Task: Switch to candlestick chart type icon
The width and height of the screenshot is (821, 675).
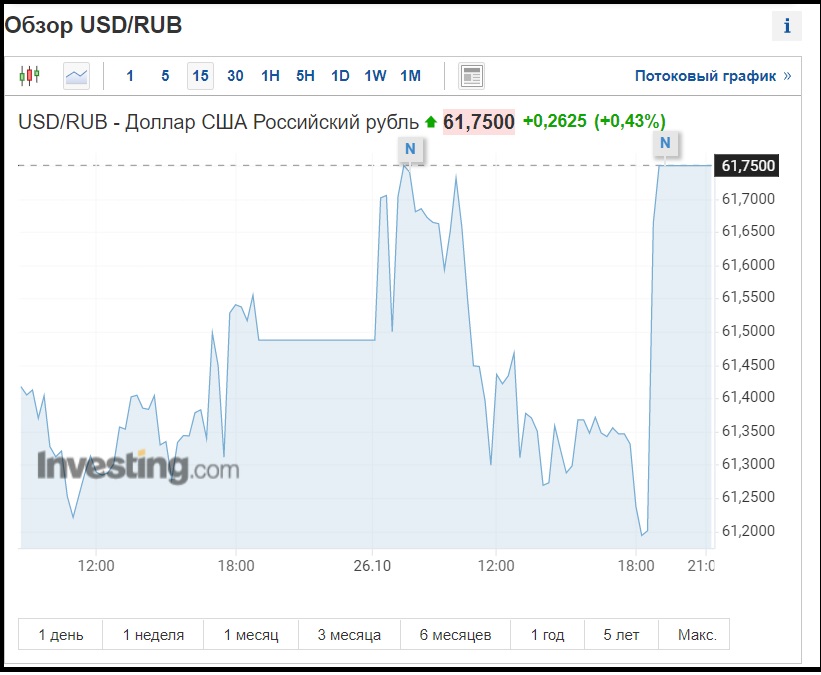Action: (30, 75)
